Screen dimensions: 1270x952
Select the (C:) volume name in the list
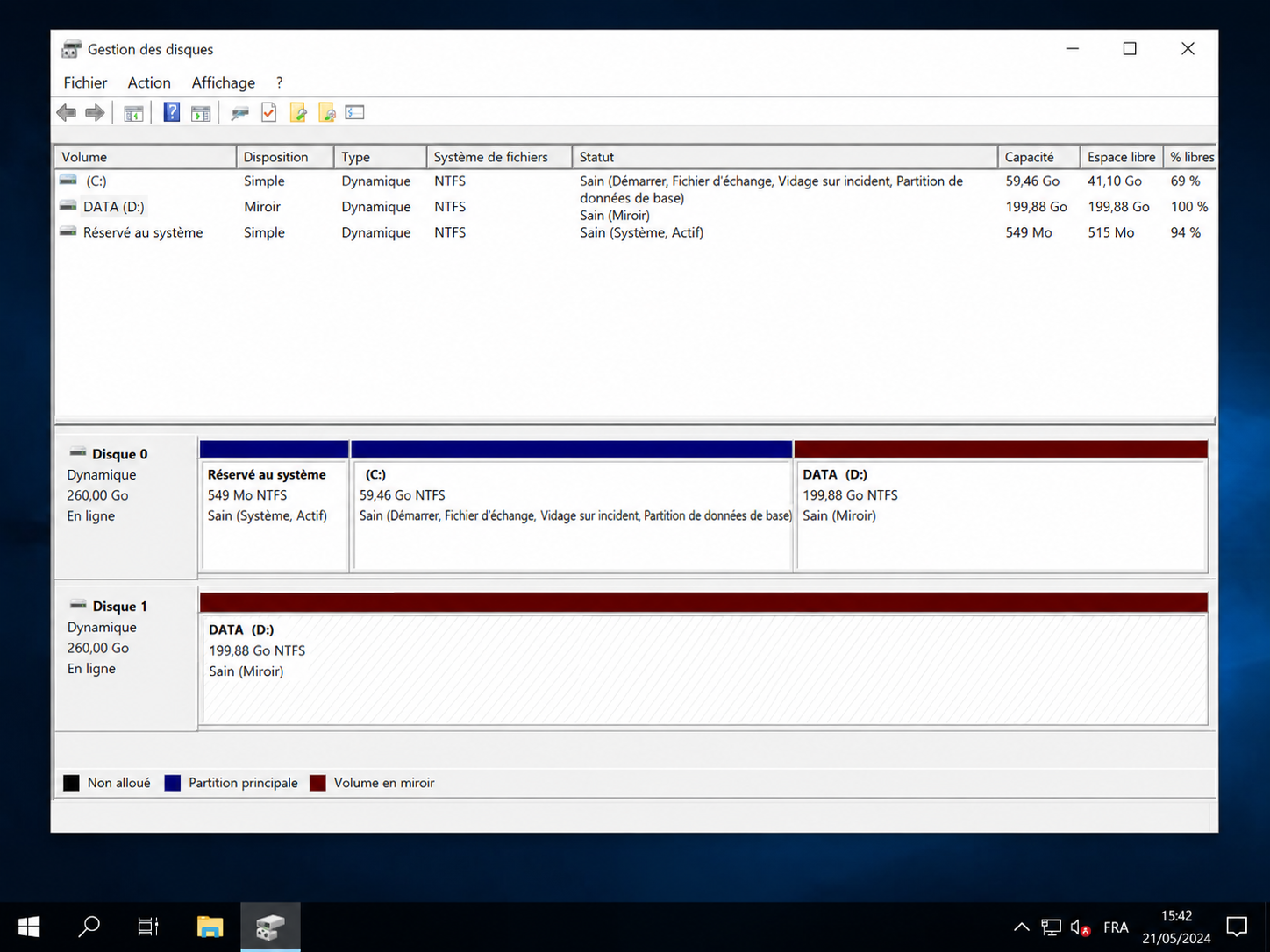pos(96,181)
